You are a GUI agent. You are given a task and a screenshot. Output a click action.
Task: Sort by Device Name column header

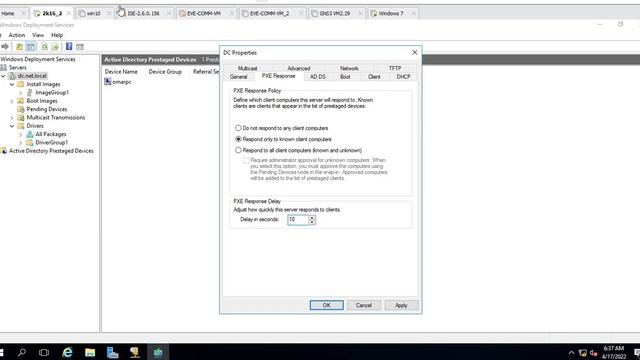[121, 71]
